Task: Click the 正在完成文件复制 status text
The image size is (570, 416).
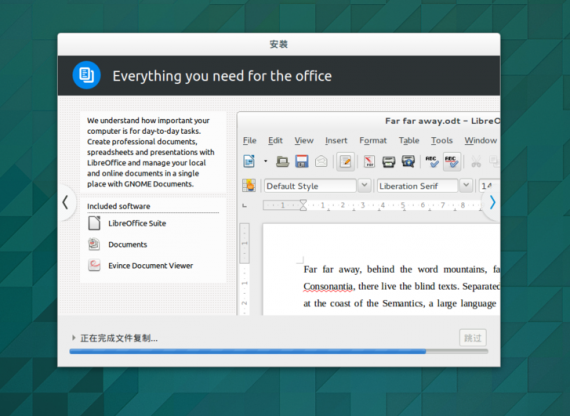Action: coord(119,338)
